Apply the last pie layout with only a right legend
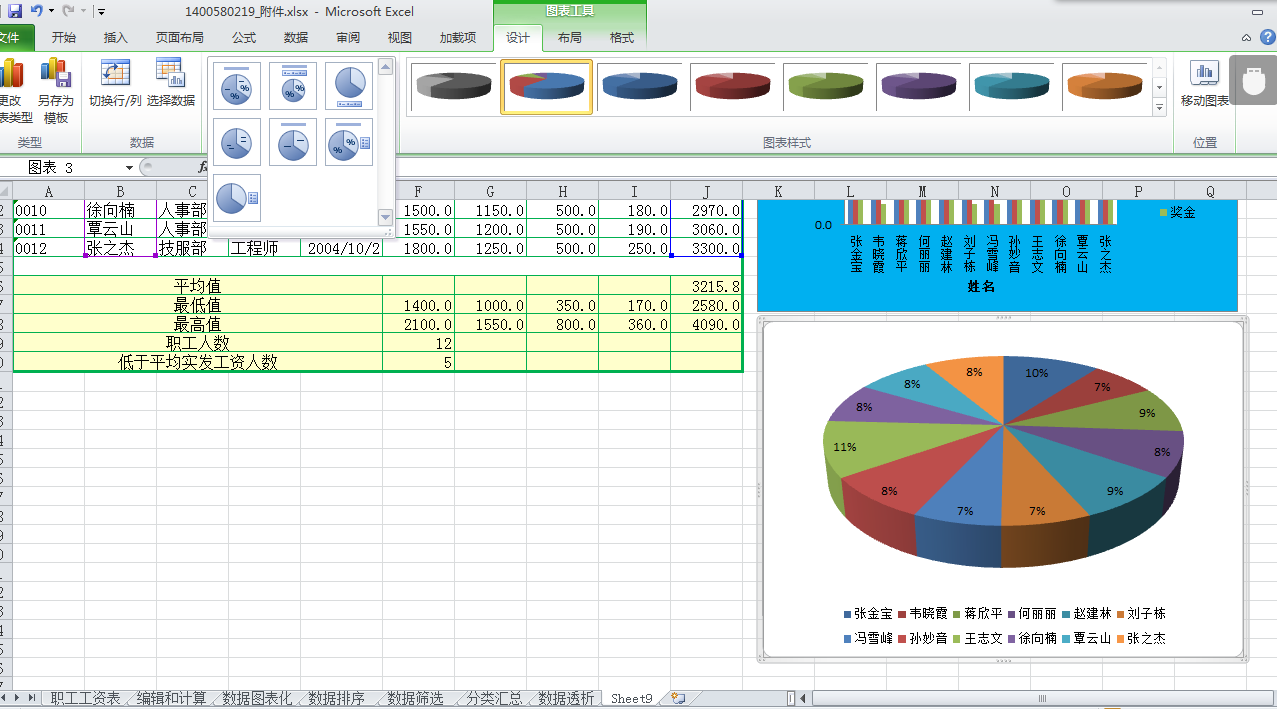1277x709 pixels. 237,198
